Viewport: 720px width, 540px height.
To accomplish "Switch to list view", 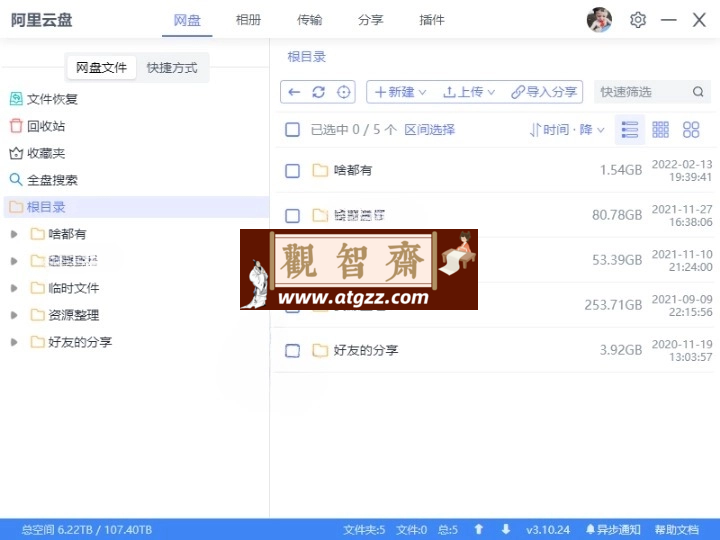I will pos(630,130).
